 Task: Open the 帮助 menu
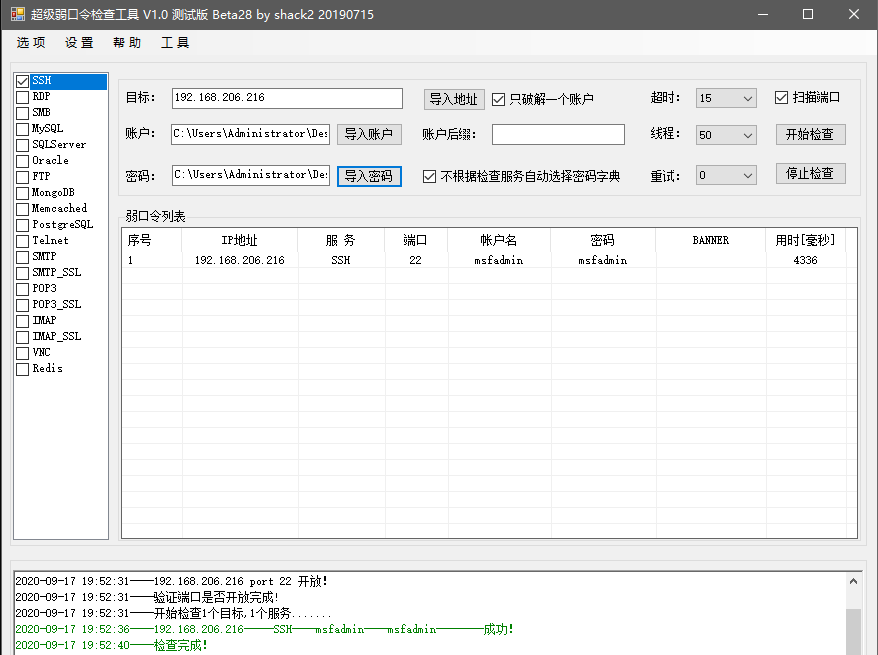pyautogui.click(x=127, y=43)
